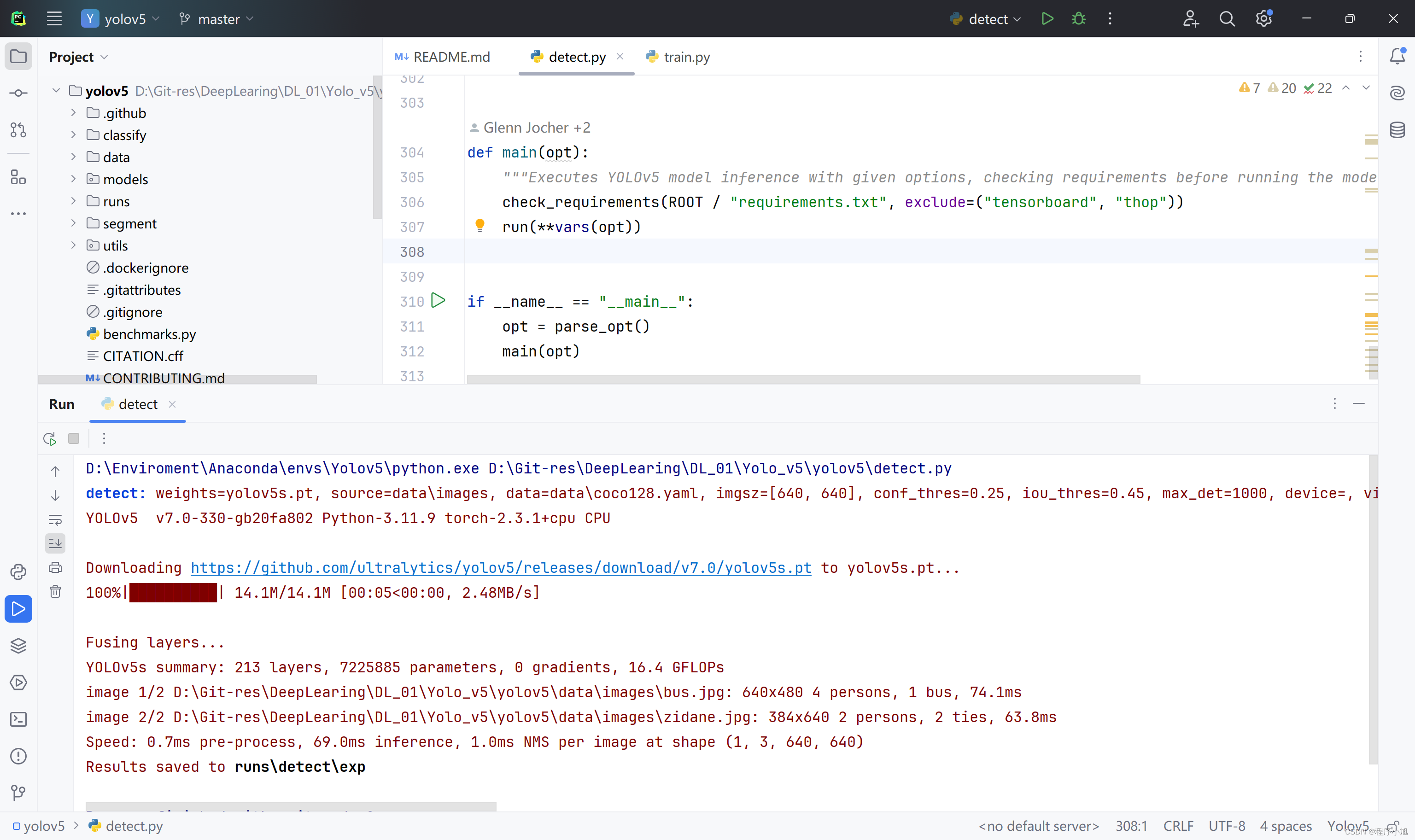This screenshot has height=840, width=1415.
Task: Open the editor tabs options menu
Action: point(1361,56)
